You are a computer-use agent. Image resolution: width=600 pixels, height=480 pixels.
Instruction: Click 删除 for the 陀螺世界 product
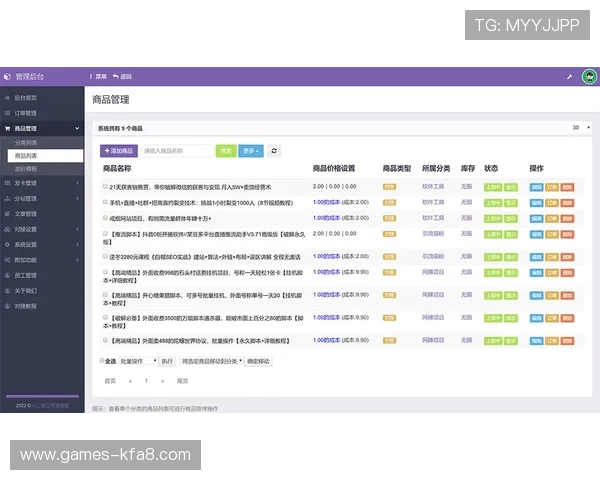pyautogui.click(x=567, y=341)
